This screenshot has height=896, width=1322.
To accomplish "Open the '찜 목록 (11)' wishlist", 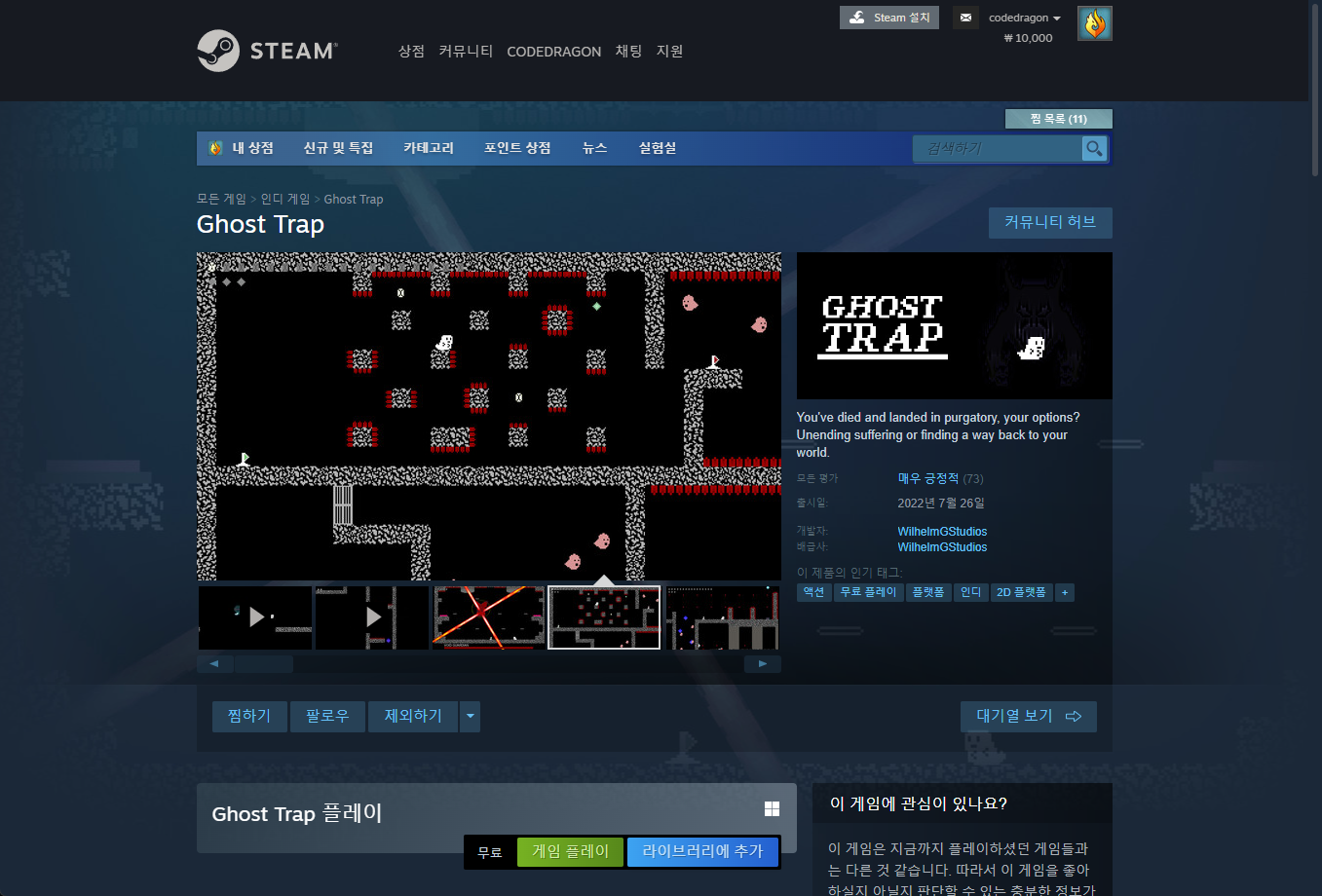I will click(x=1058, y=119).
